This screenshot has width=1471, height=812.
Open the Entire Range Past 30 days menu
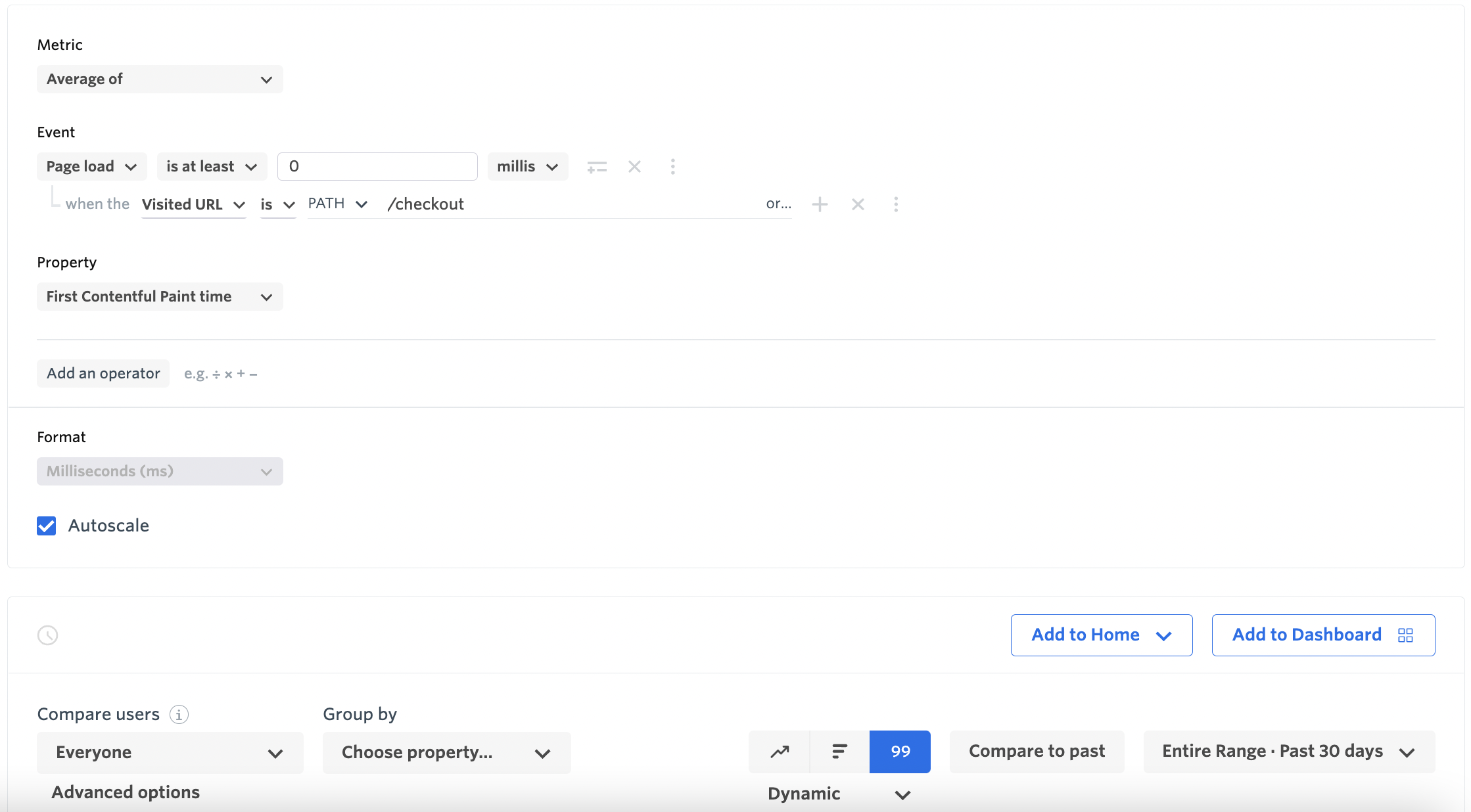(x=1288, y=752)
